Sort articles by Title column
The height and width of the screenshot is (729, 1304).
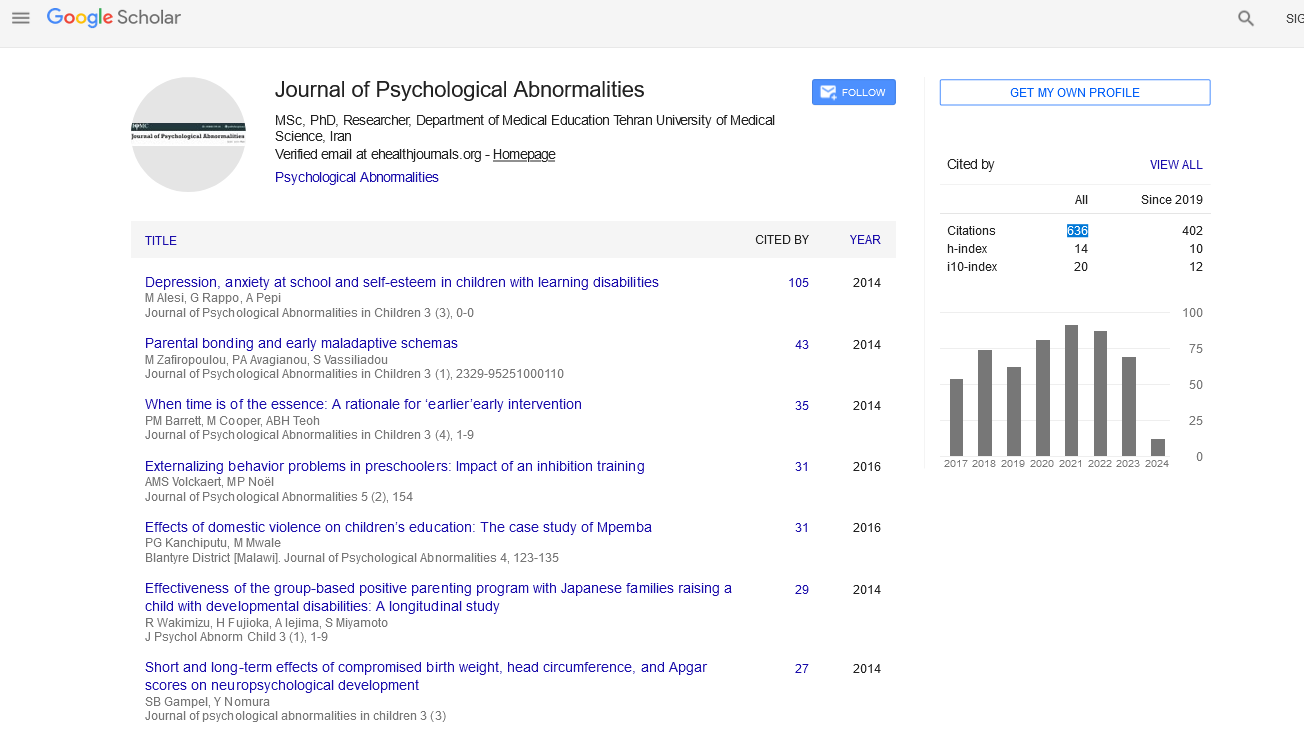[x=161, y=240]
